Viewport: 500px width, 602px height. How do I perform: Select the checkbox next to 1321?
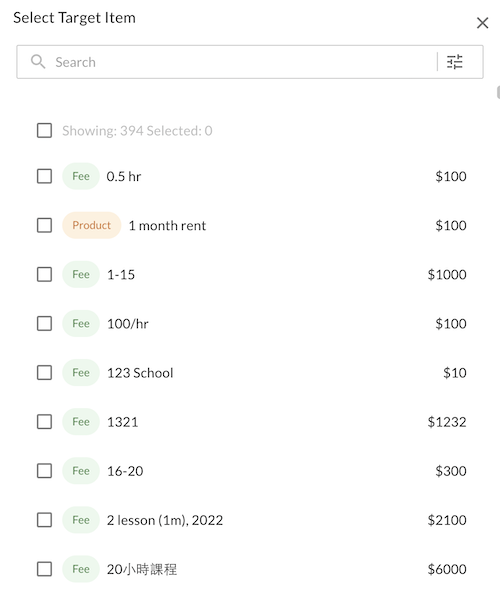(x=45, y=422)
